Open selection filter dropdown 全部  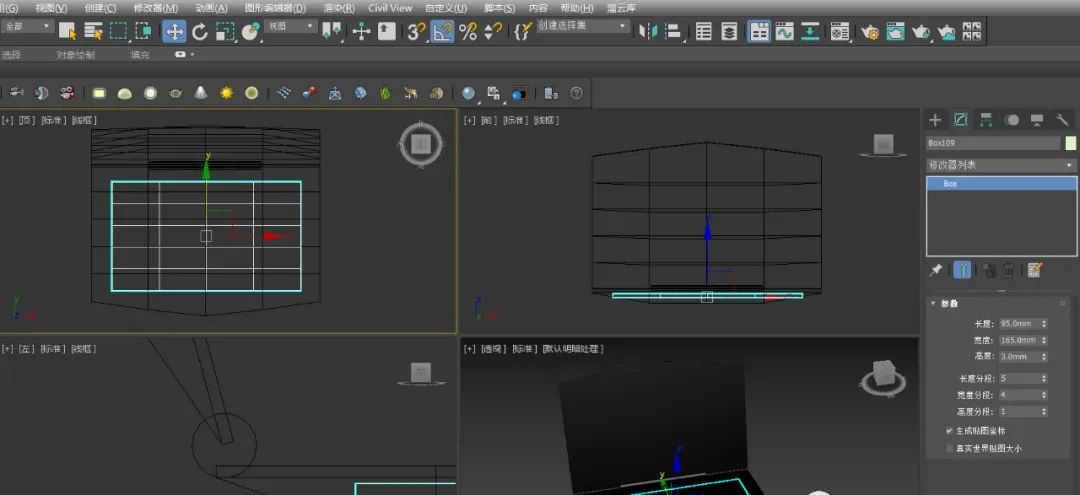pyautogui.click(x=28, y=26)
